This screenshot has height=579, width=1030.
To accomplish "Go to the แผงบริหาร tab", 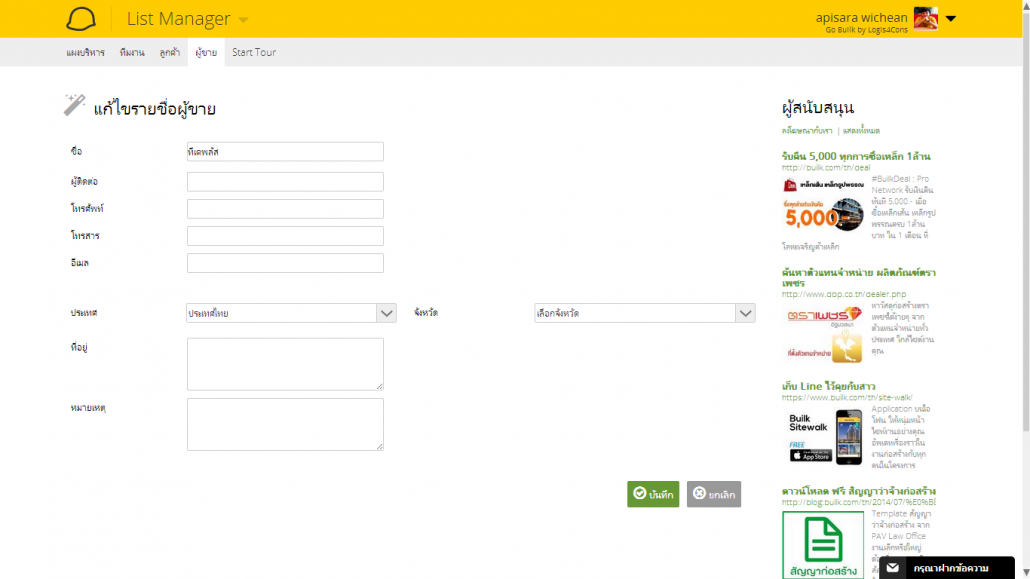I will click(85, 53).
